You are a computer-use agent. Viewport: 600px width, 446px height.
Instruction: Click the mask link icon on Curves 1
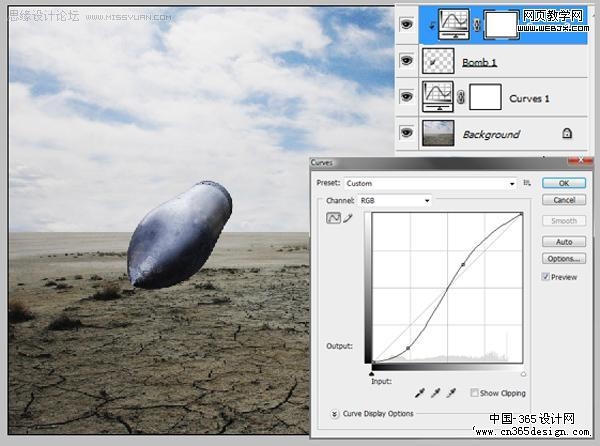(461, 97)
